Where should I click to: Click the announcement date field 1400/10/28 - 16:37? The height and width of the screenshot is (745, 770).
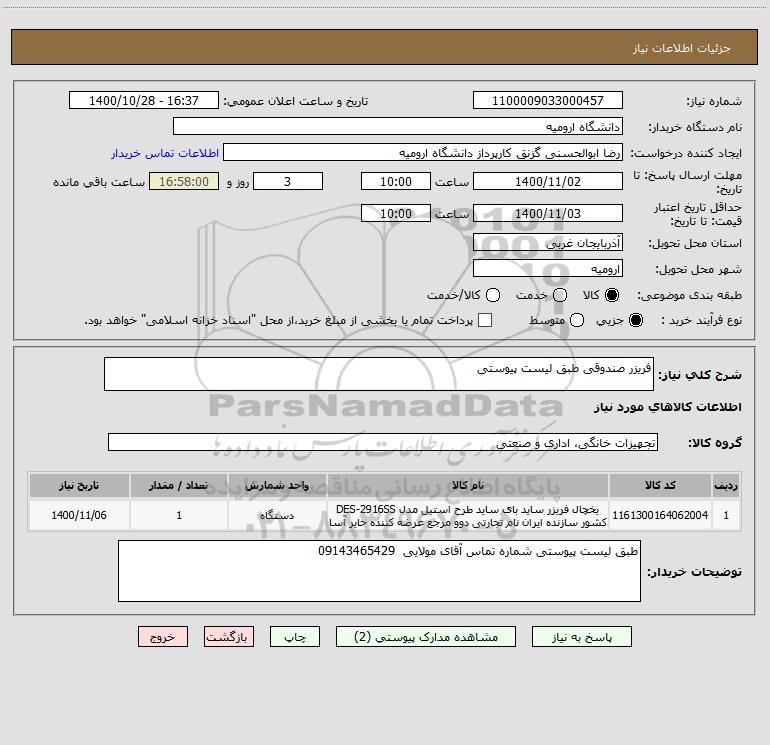coord(144,100)
